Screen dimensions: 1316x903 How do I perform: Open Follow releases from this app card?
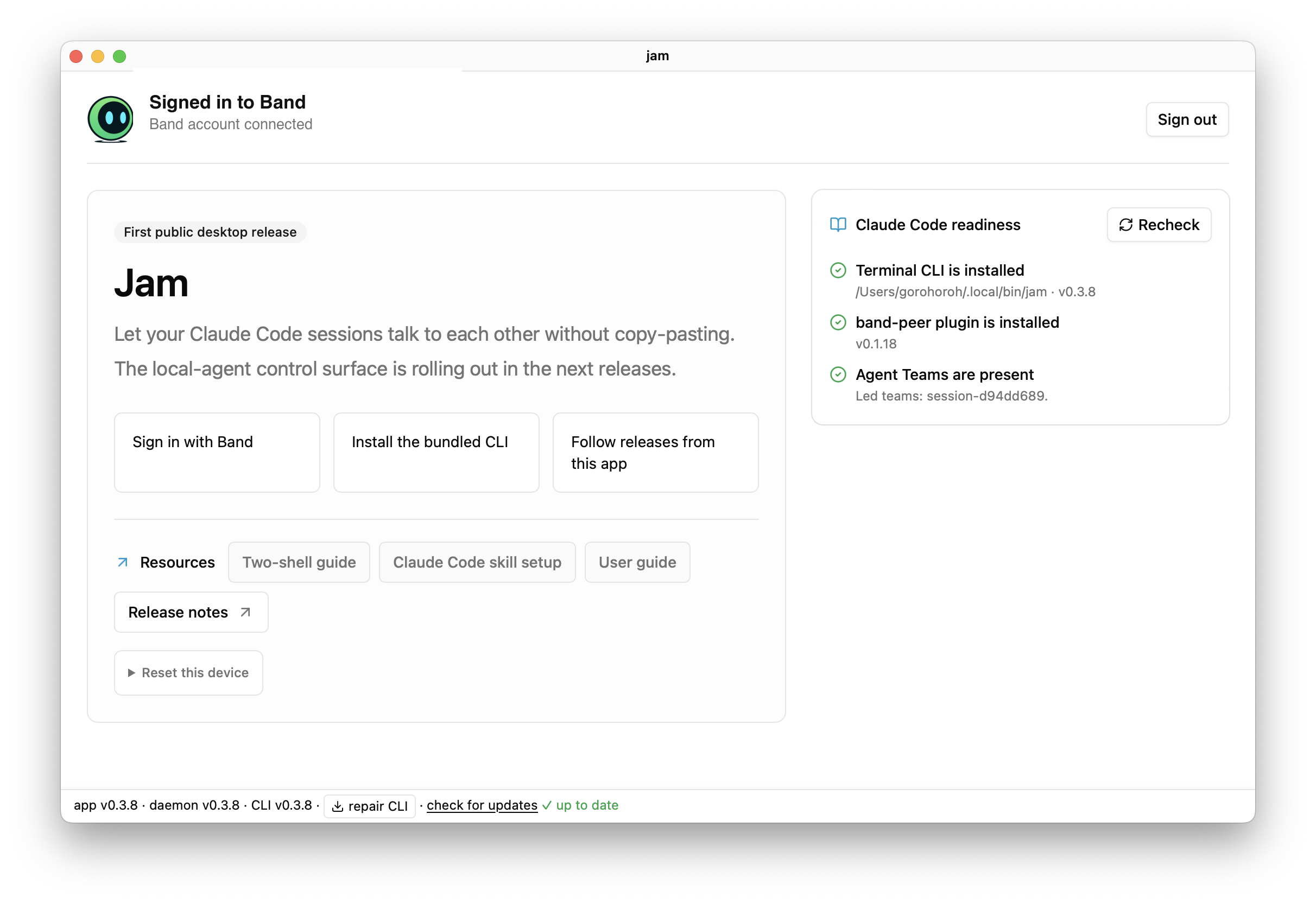(x=655, y=453)
